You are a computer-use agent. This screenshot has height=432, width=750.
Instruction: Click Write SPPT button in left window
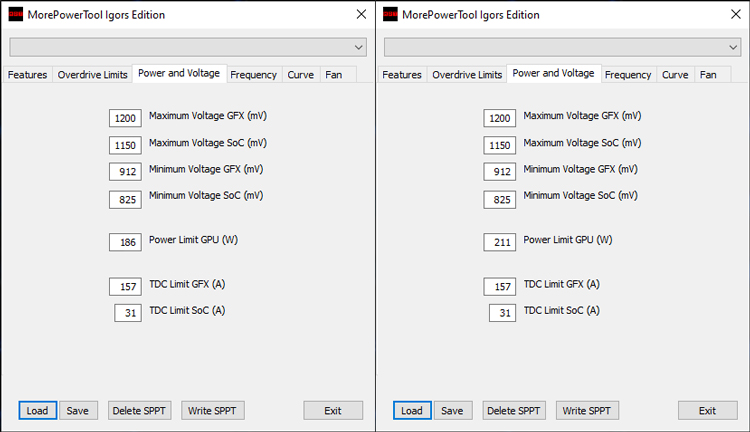pos(212,410)
